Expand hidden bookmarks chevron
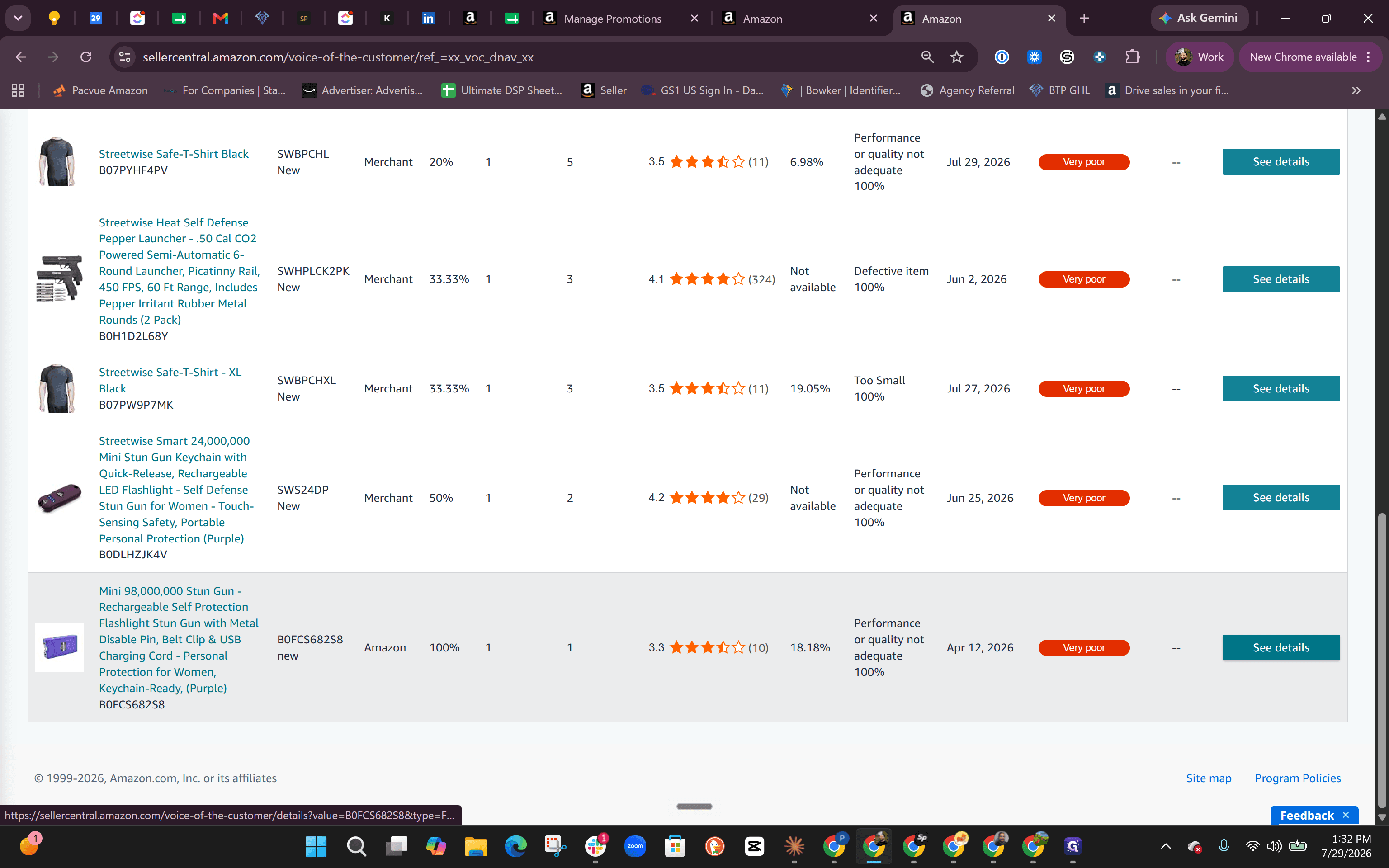 (1356, 90)
